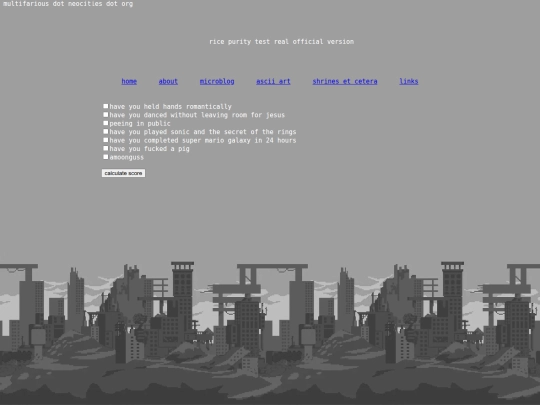
Task: Click the 'have you held hands romantically' label
Action: (x=170, y=107)
